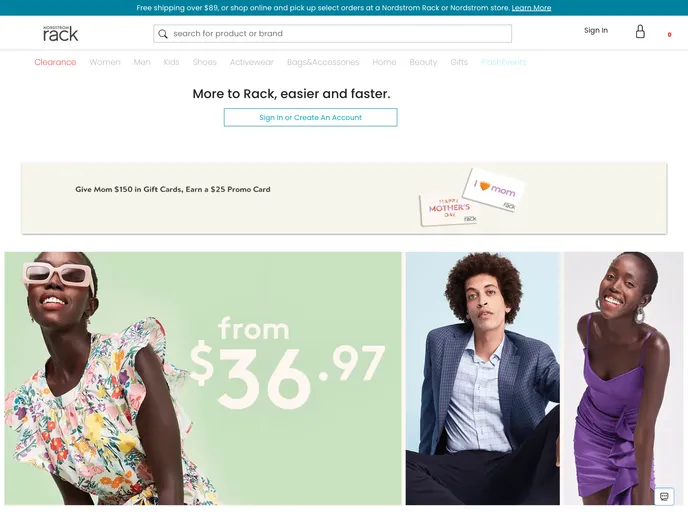688x512 pixels.
Task: Follow the Learn More shipping link
Action: click(x=531, y=8)
